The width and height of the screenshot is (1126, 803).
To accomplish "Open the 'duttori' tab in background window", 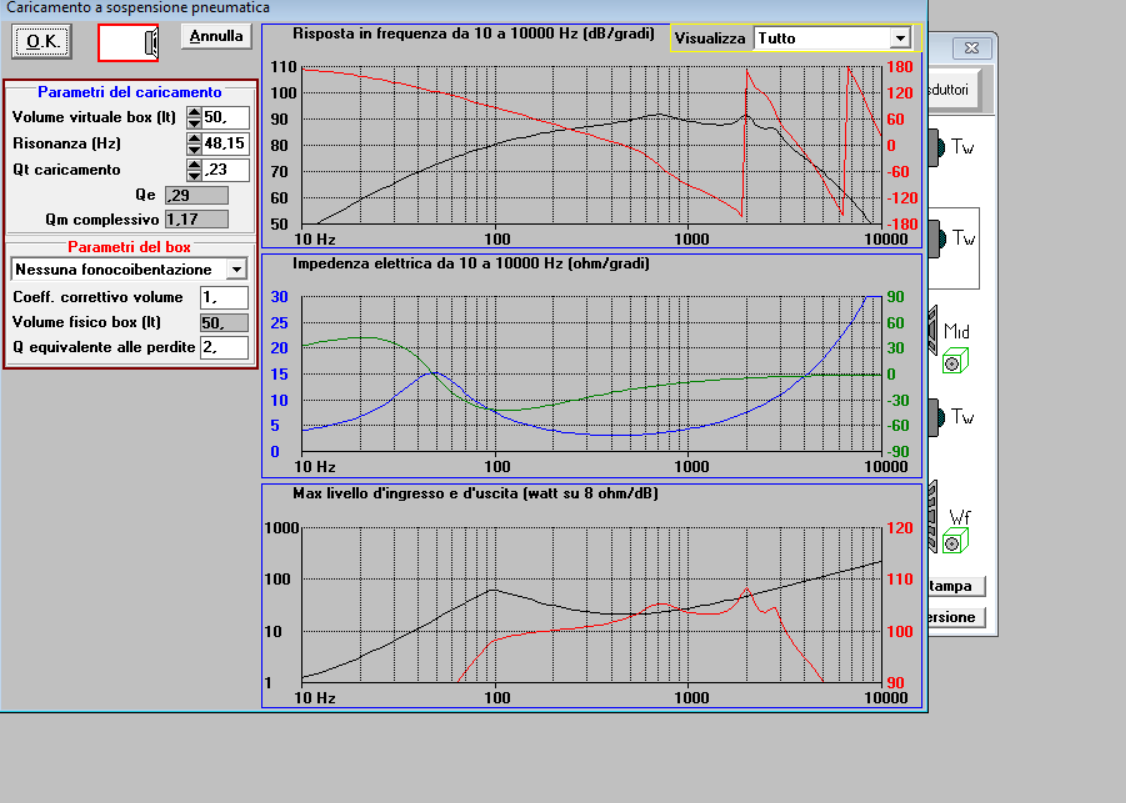I will (x=952, y=90).
